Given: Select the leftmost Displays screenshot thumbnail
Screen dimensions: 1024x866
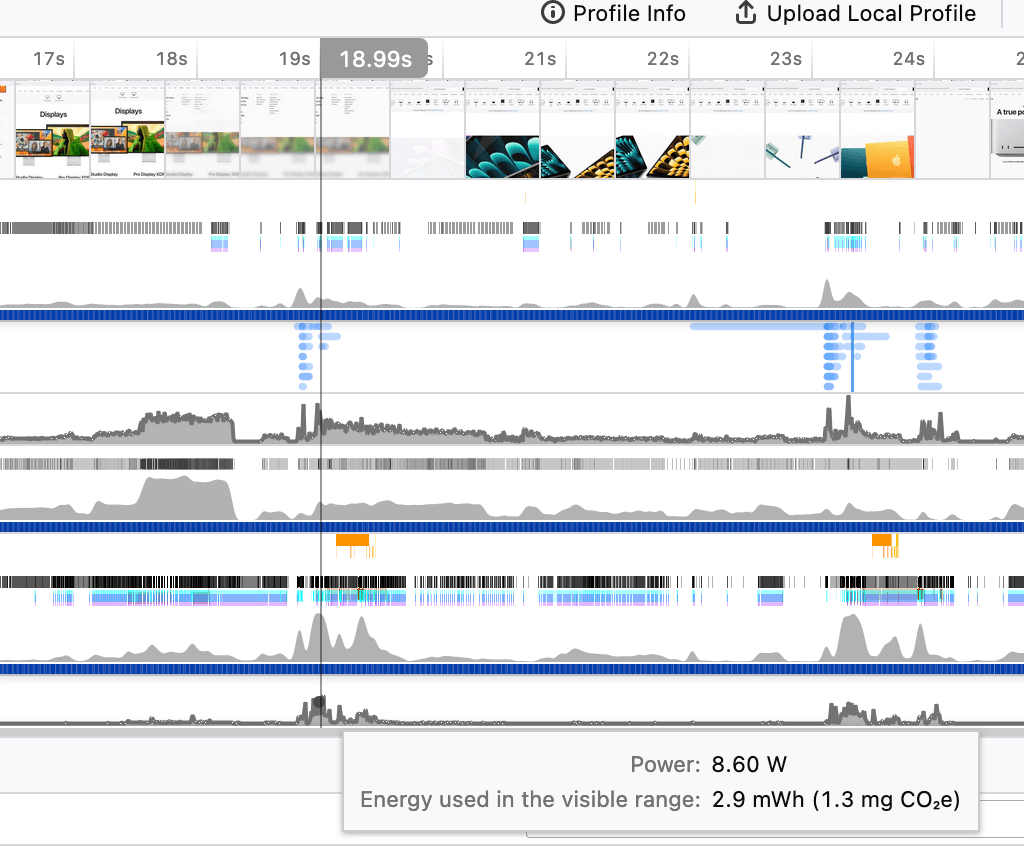Looking at the screenshot, I should 52,130.
